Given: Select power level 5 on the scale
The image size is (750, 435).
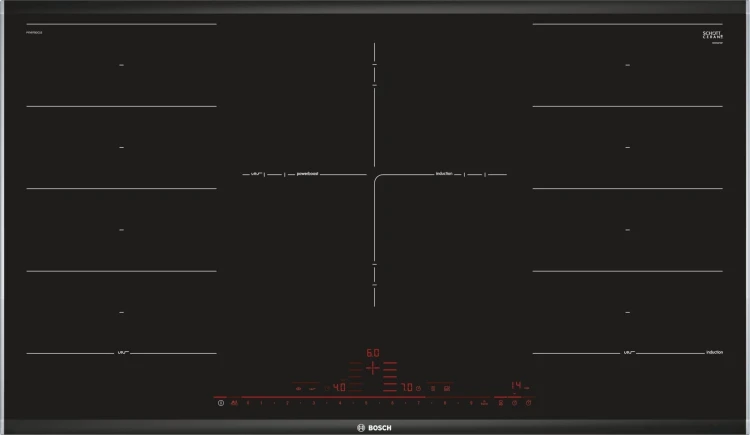Looking at the screenshot, I should click(366, 403).
